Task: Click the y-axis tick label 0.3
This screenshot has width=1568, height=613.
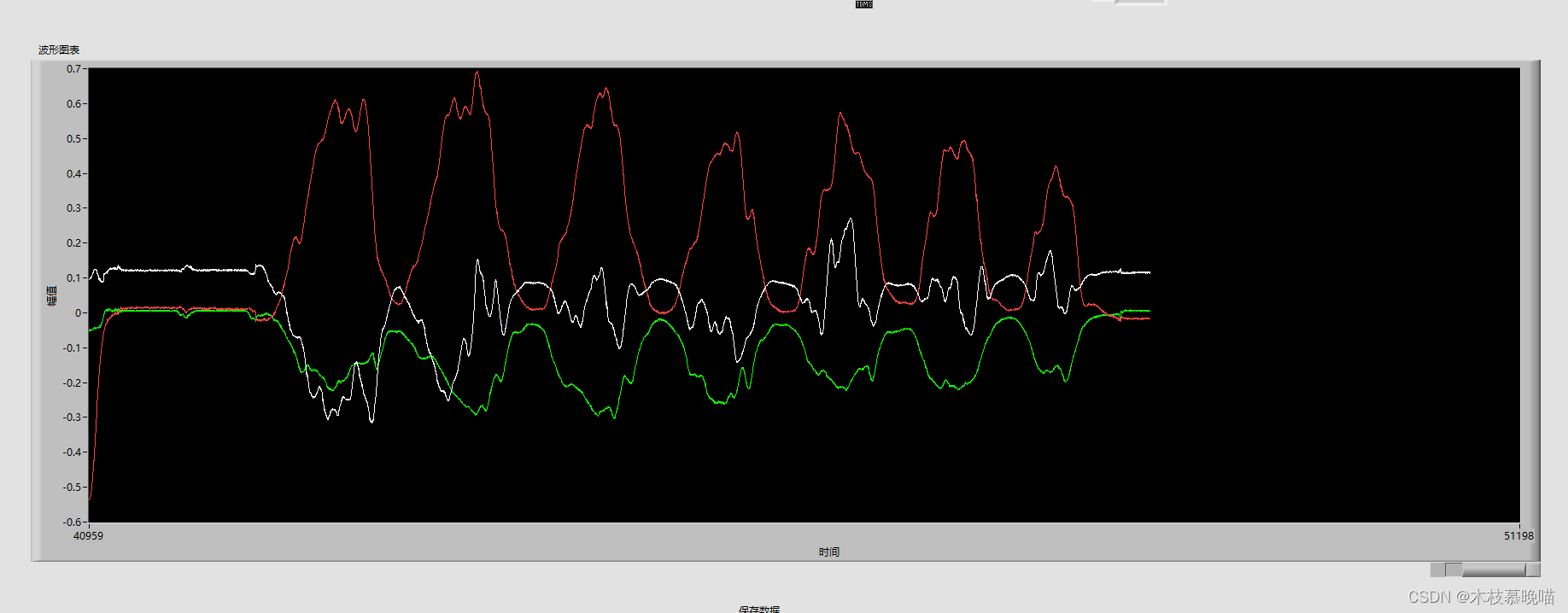Action: (x=73, y=208)
